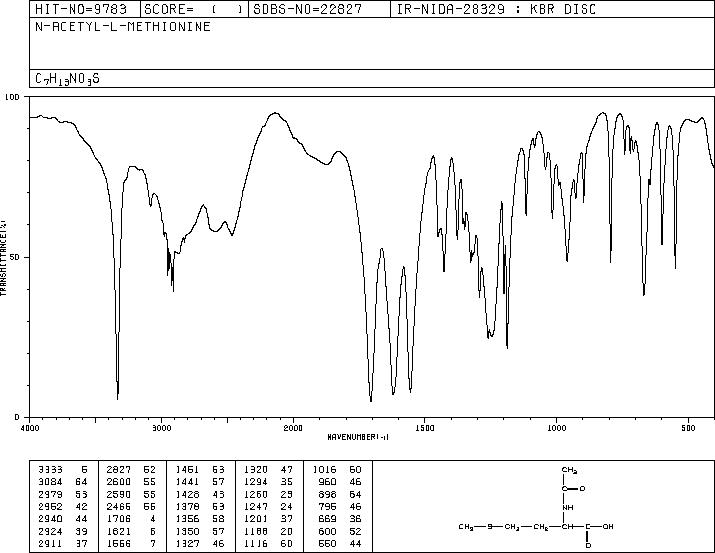Image resolution: width=715 pixels, height=553 pixels.
Task: Click the 2000 wavenumber axis label
Action: (x=293, y=428)
